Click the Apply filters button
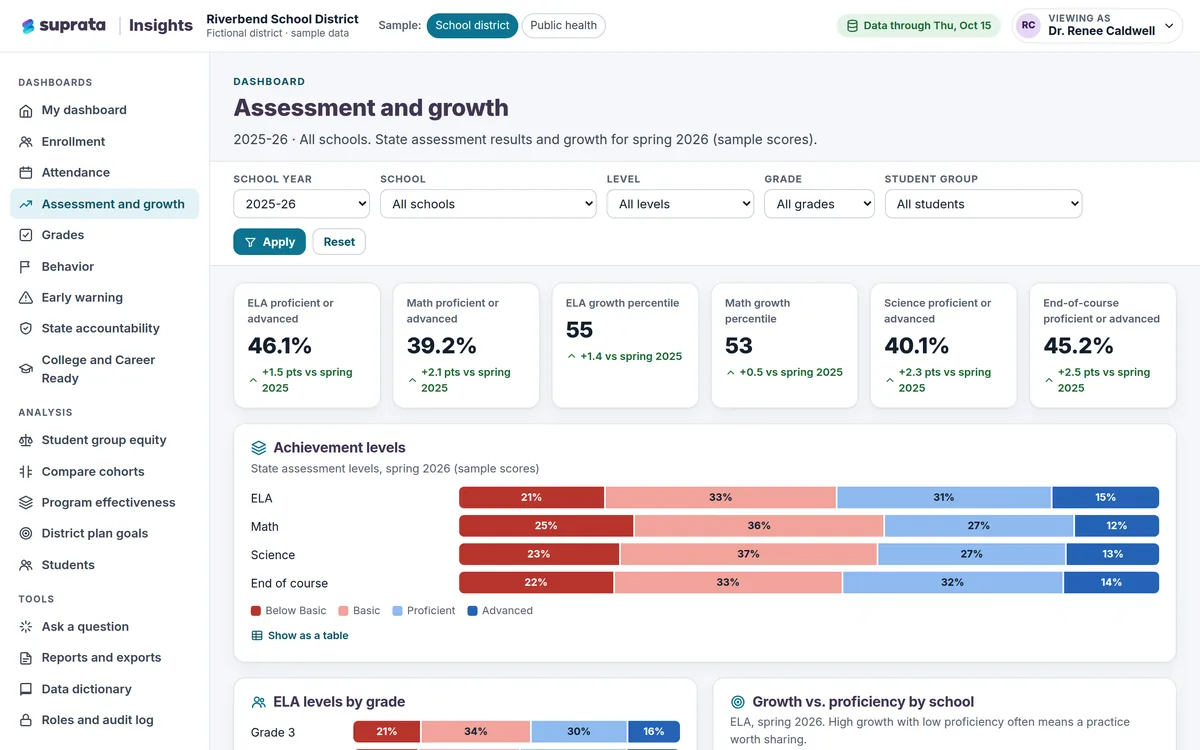 coord(270,242)
